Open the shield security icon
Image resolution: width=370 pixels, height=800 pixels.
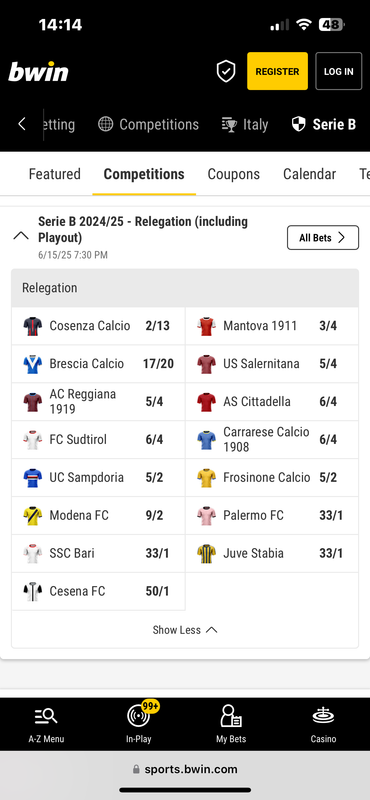click(226, 71)
